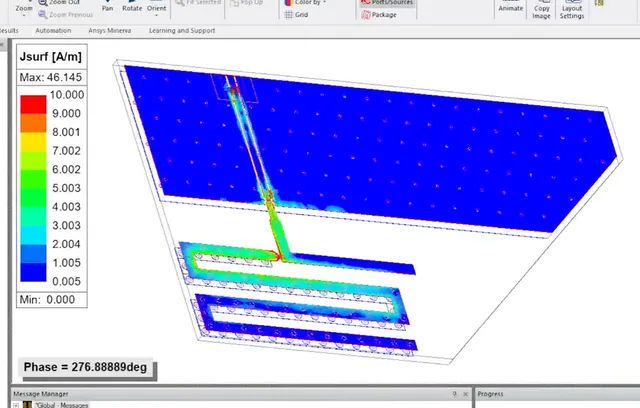Select the Global - Messages entry
This screenshot has height=408, width=640.
coord(62,405)
